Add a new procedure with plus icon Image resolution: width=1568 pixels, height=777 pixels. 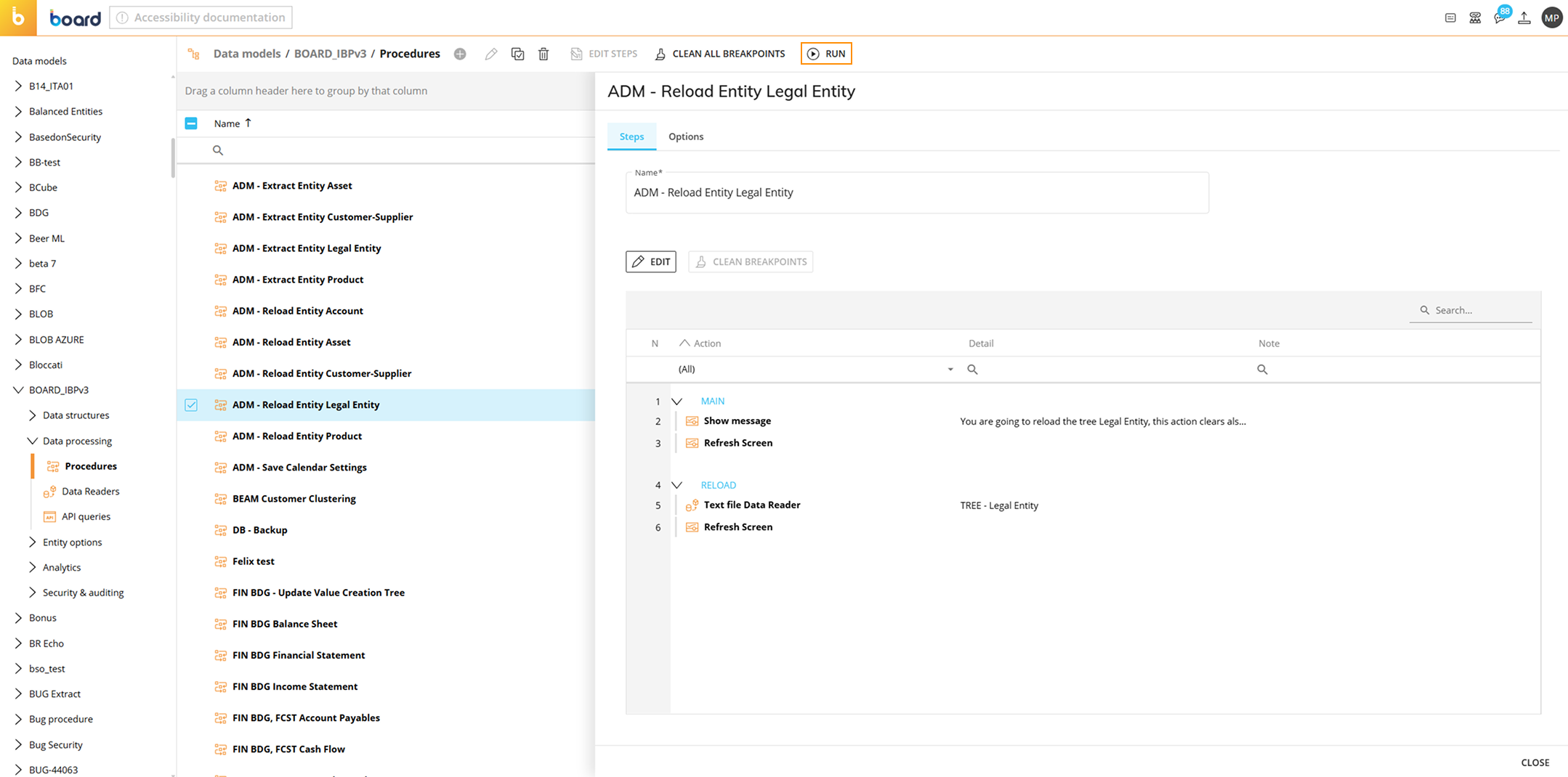coord(460,54)
